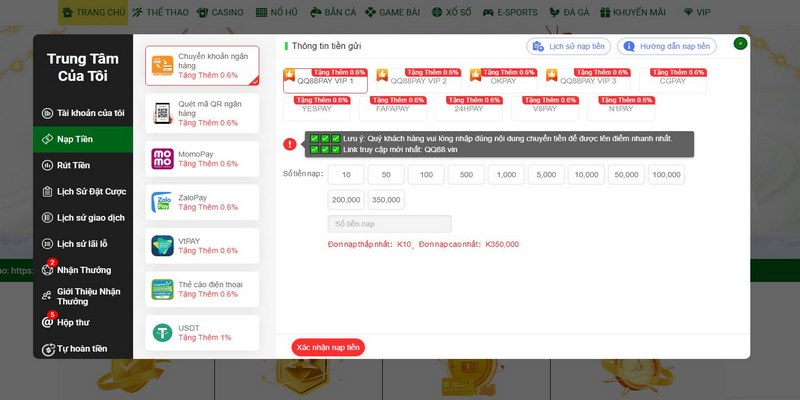
Task: Select the 24HPAY channel
Action: click(469, 109)
